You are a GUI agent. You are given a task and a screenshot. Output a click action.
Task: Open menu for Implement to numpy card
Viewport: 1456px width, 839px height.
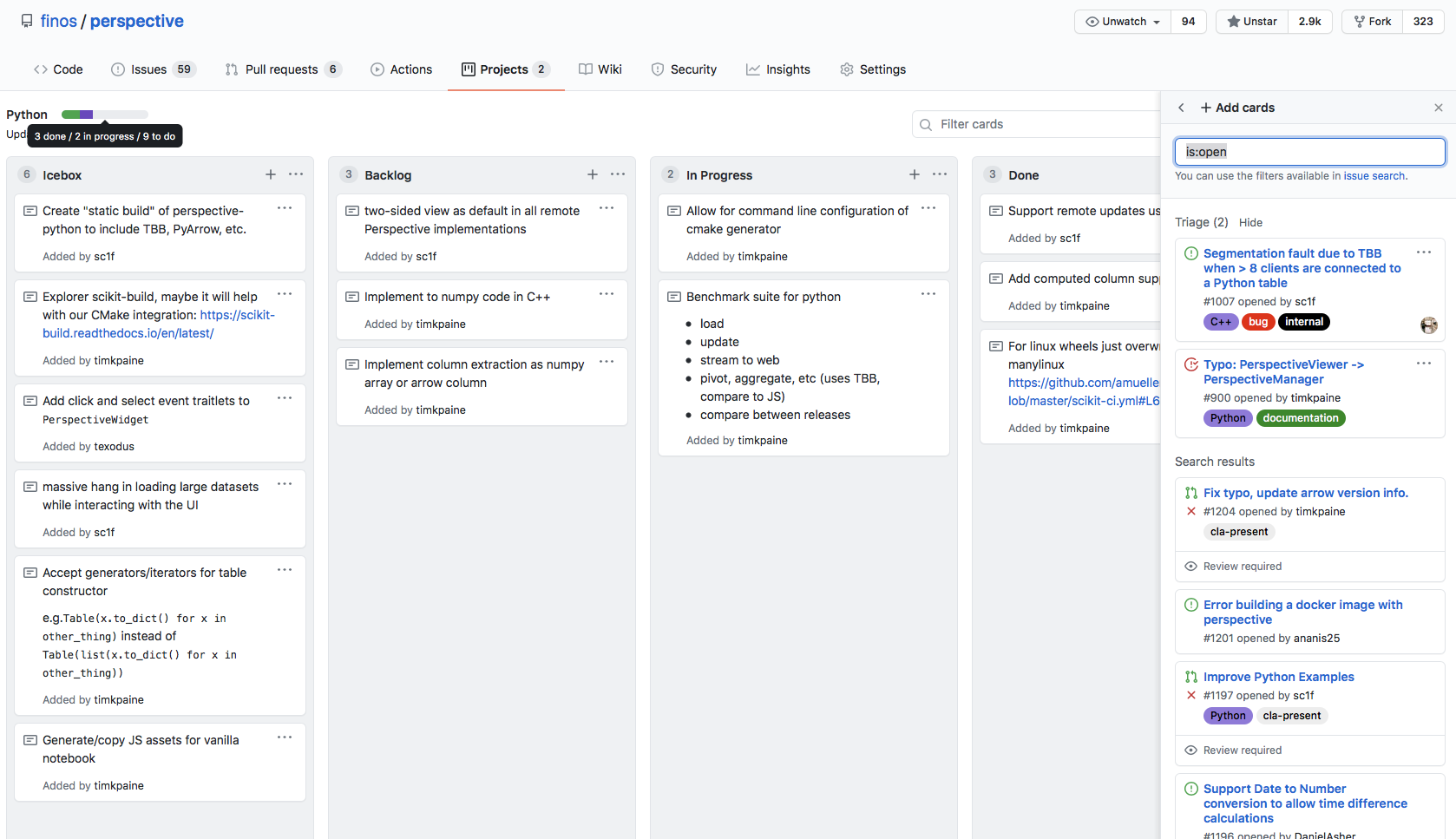click(607, 294)
